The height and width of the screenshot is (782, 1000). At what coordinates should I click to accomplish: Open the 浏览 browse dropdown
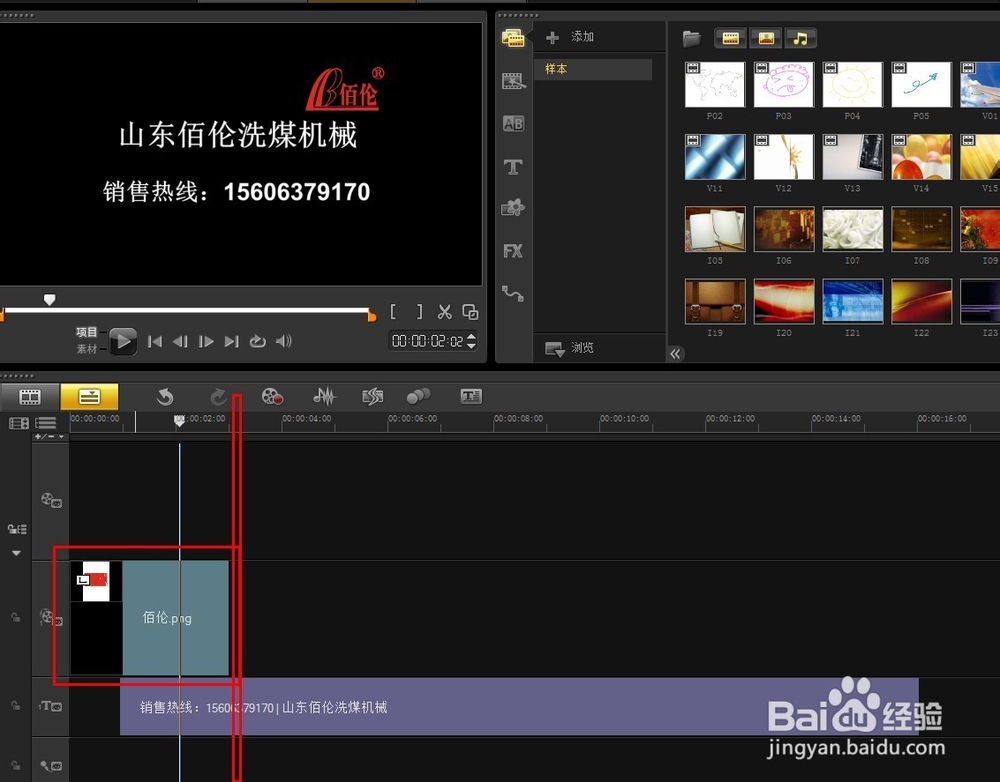(569, 348)
